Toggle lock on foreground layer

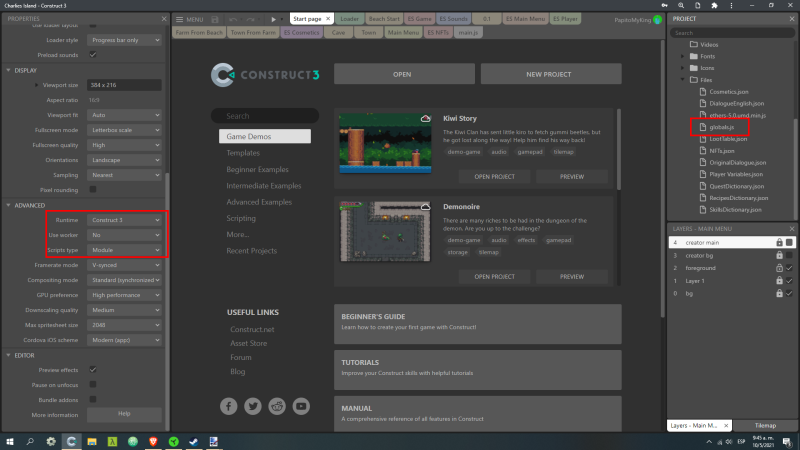(x=779, y=268)
